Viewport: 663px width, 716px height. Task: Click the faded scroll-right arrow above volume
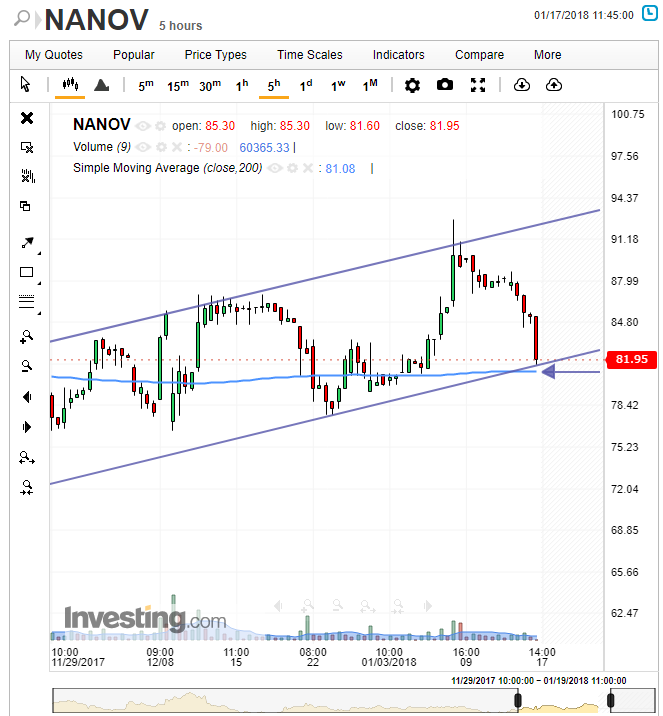coord(427,606)
